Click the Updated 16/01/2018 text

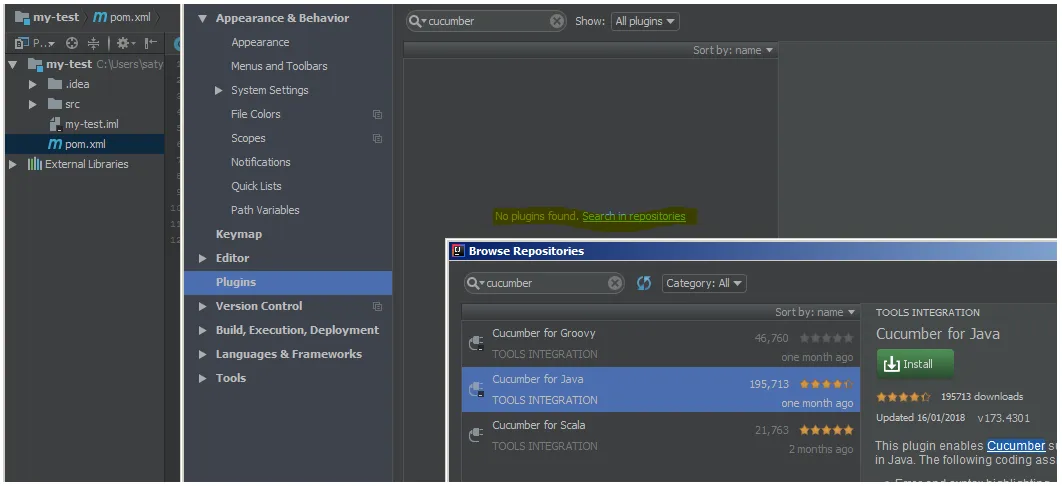click(x=920, y=418)
